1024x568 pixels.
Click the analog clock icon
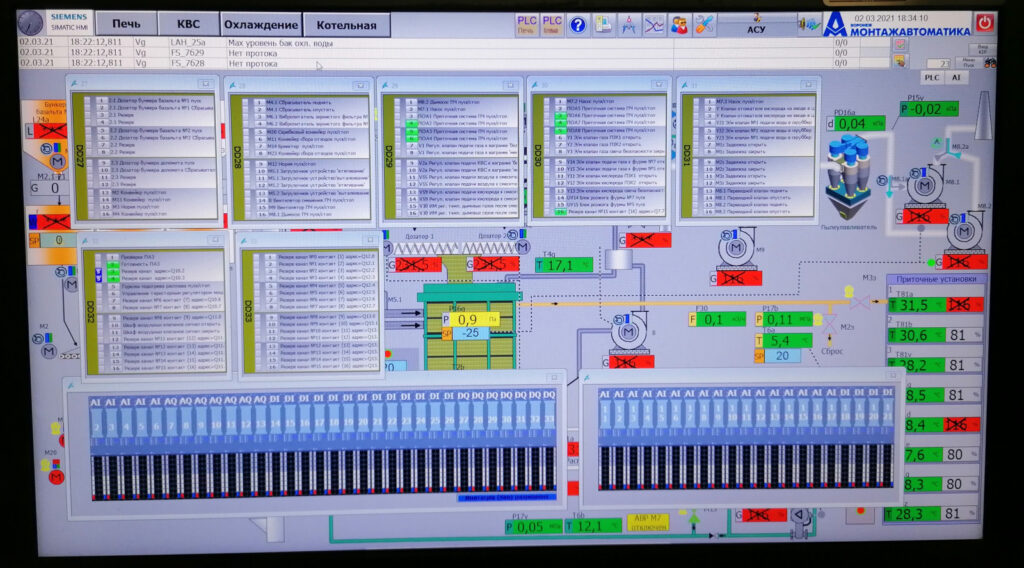[31, 23]
